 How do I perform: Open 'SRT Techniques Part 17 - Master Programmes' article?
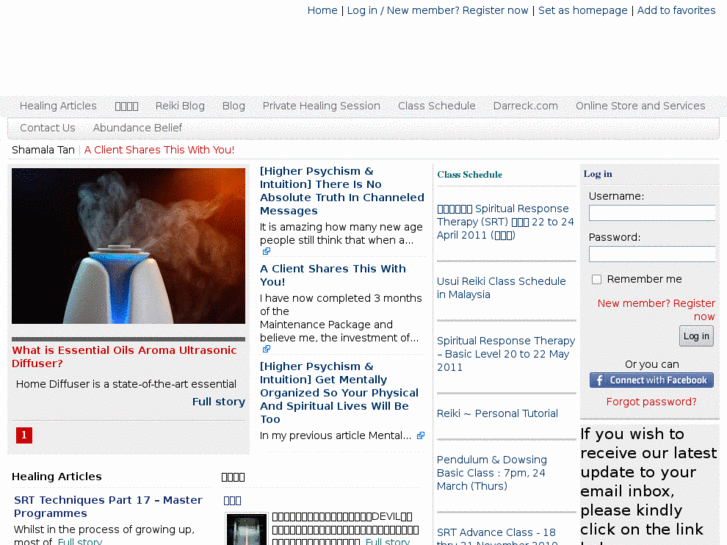(108, 507)
